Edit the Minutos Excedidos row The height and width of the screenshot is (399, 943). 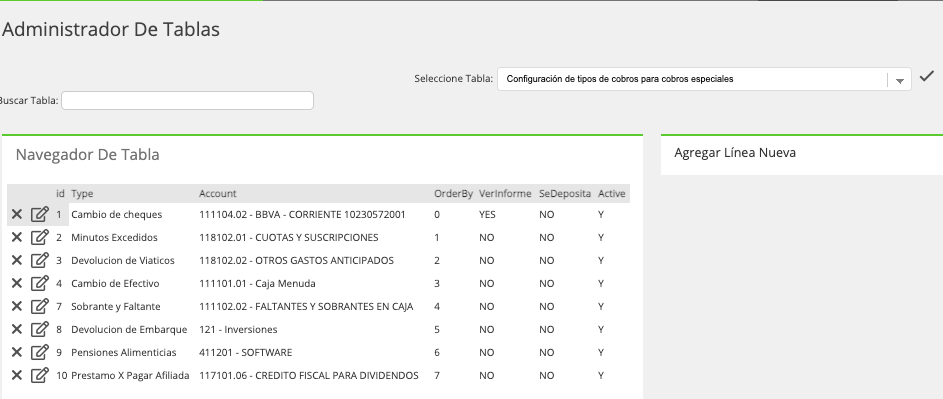[40, 237]
